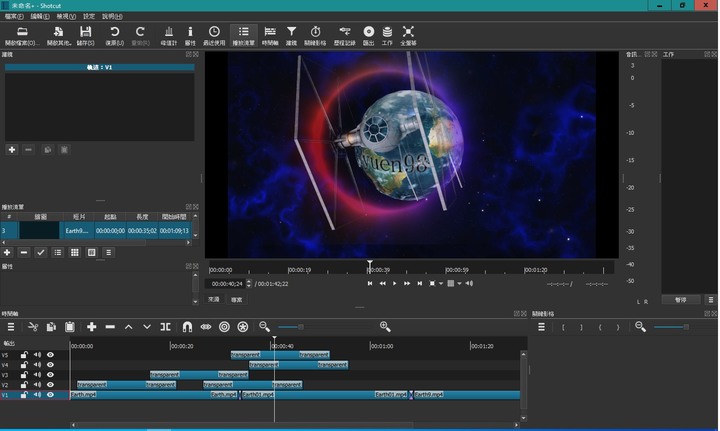The image size is (720, 431).
Task: Add a filter with the plus button
Action: pos(12,150)
